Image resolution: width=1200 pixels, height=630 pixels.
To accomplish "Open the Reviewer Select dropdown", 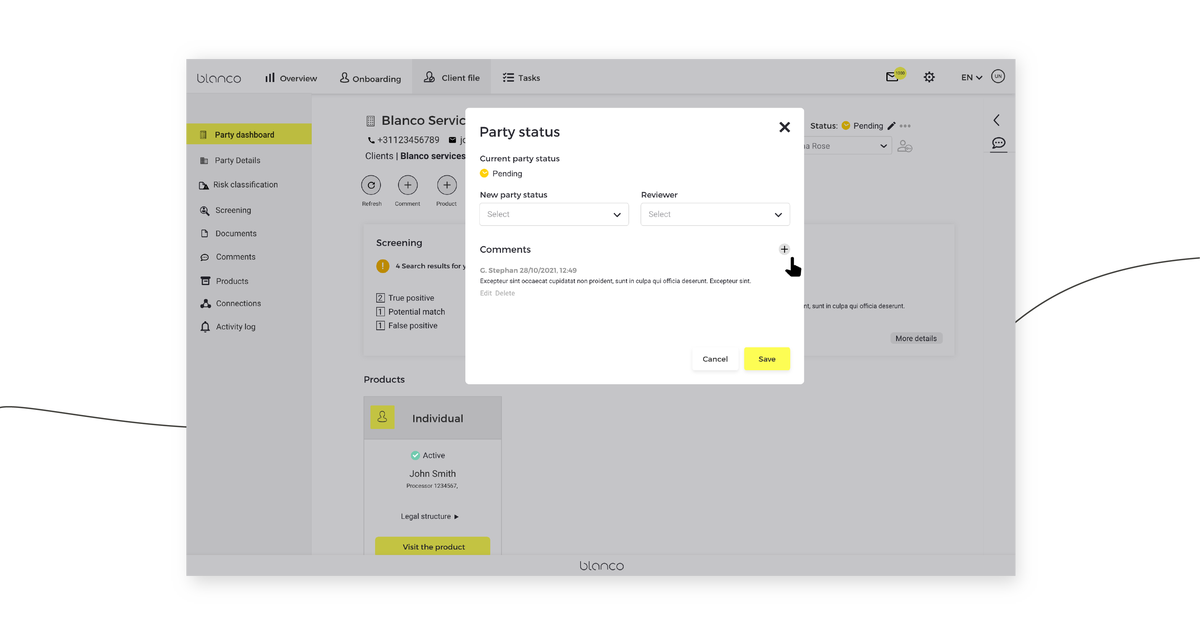I will click(x=715, y=214).
